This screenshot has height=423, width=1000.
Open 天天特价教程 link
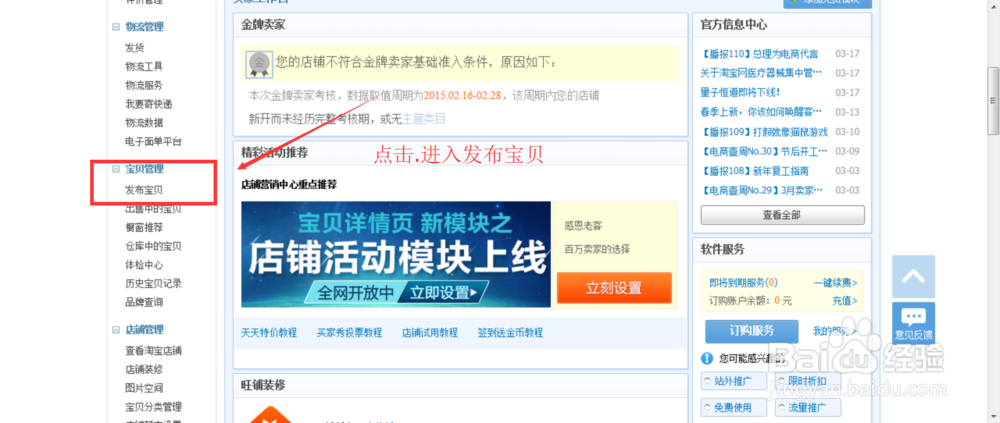[269, 333]
